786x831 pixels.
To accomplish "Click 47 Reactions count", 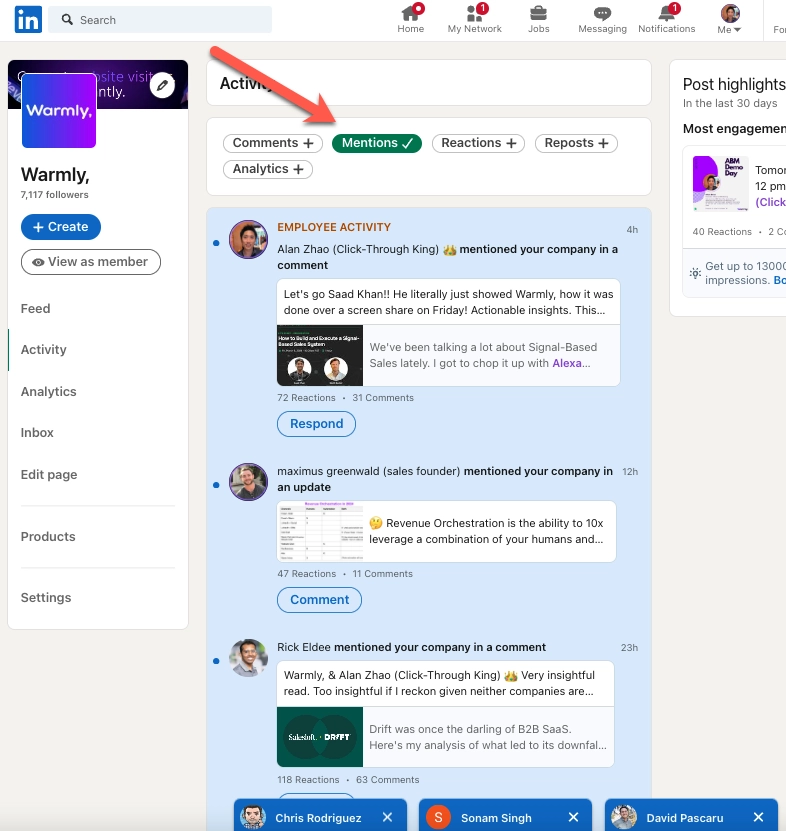I will click(306, 573).
